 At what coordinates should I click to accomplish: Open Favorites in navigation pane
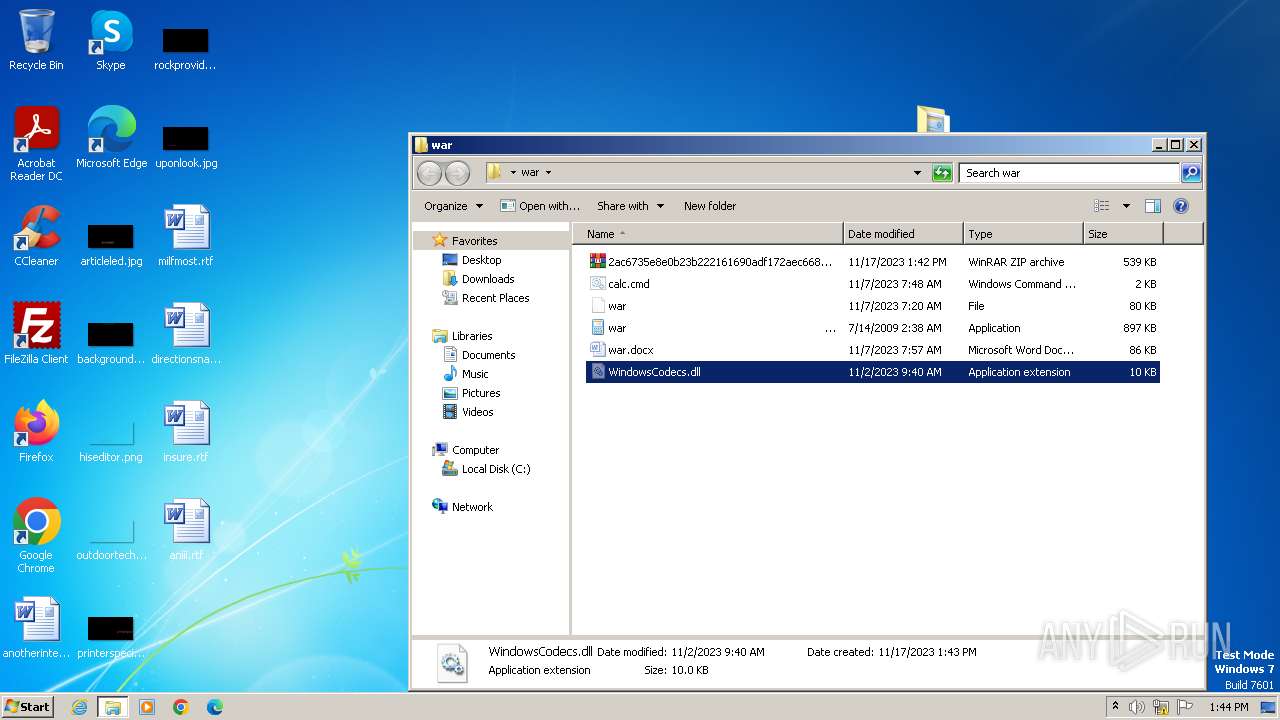(474, 241)
